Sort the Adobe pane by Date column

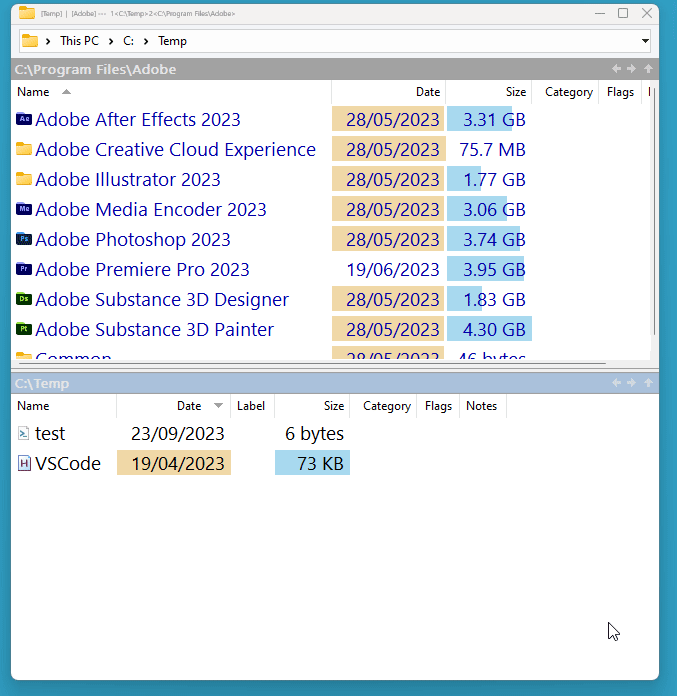(x=388, y=92)
